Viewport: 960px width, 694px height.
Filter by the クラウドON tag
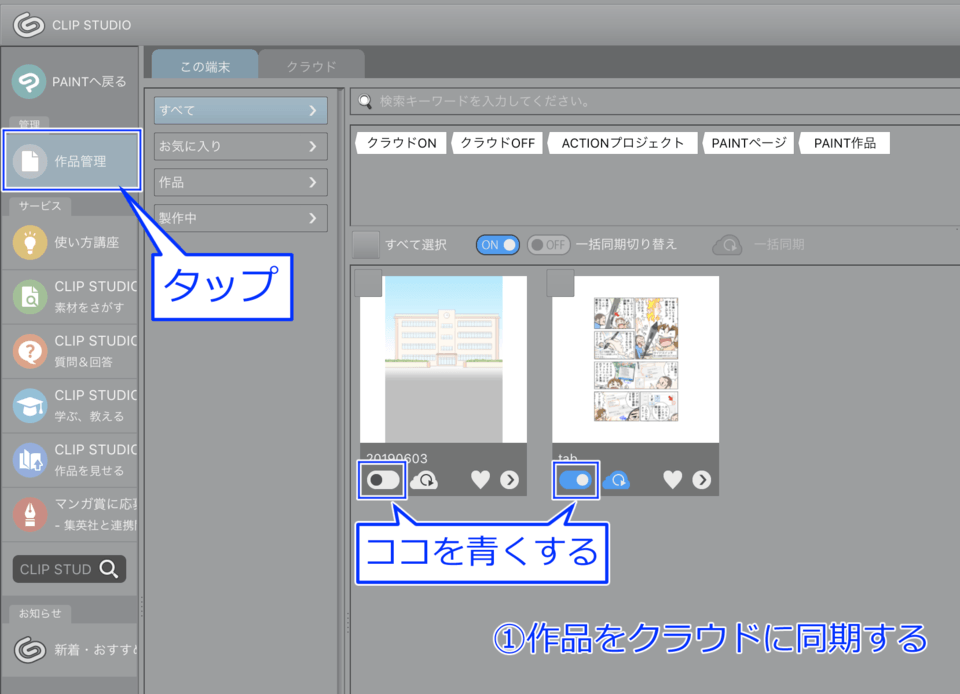pyautogui.click(x=401, y=143)
